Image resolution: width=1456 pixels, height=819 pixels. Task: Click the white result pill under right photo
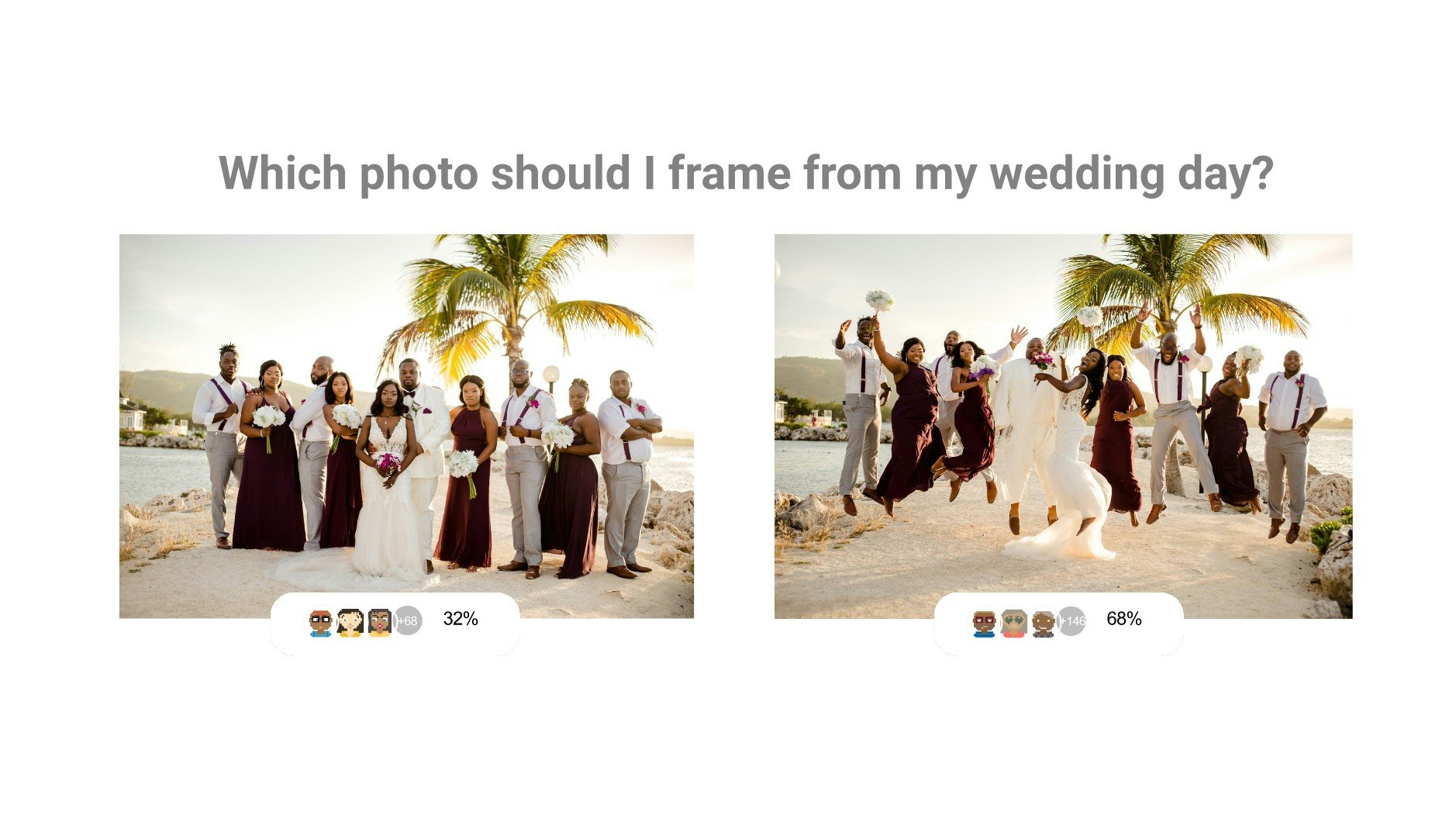click(1059, 624)
